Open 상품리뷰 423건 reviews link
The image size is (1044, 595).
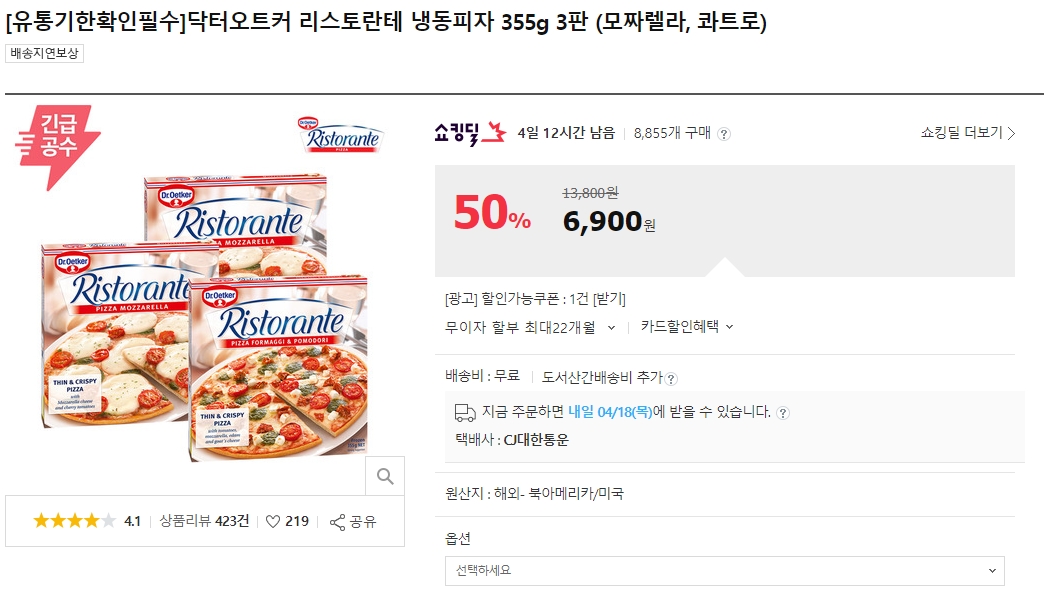pyautogui.click(x=204, y=521)
